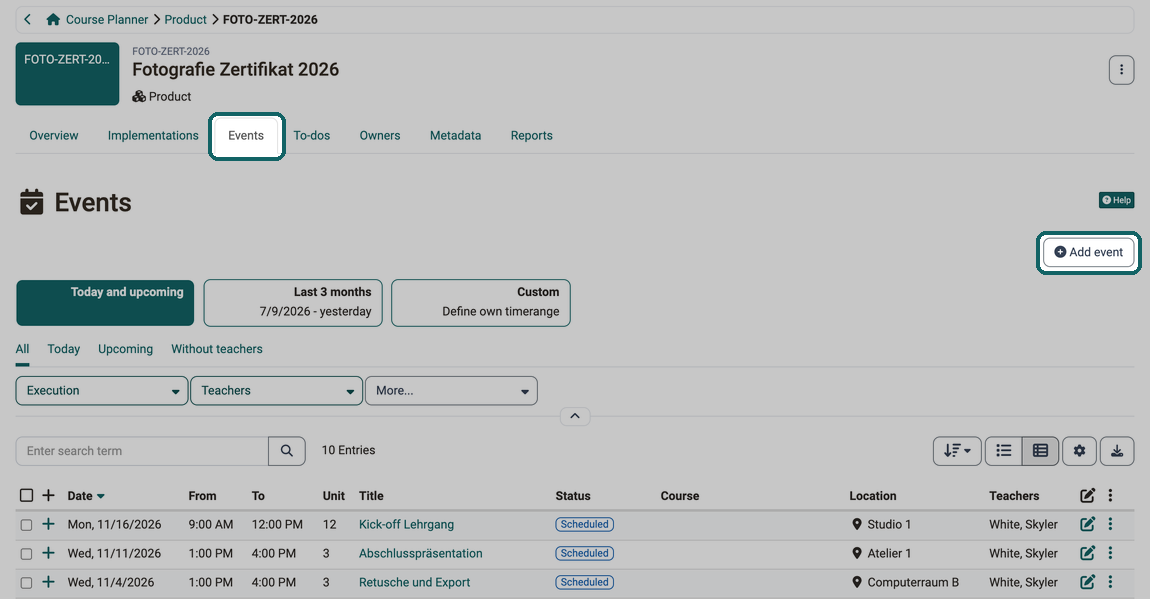Image resolution: width=1150 pixels, height=599 pixels.
Task: Open the Product breadcrumb link
Action: coord(186,20)
